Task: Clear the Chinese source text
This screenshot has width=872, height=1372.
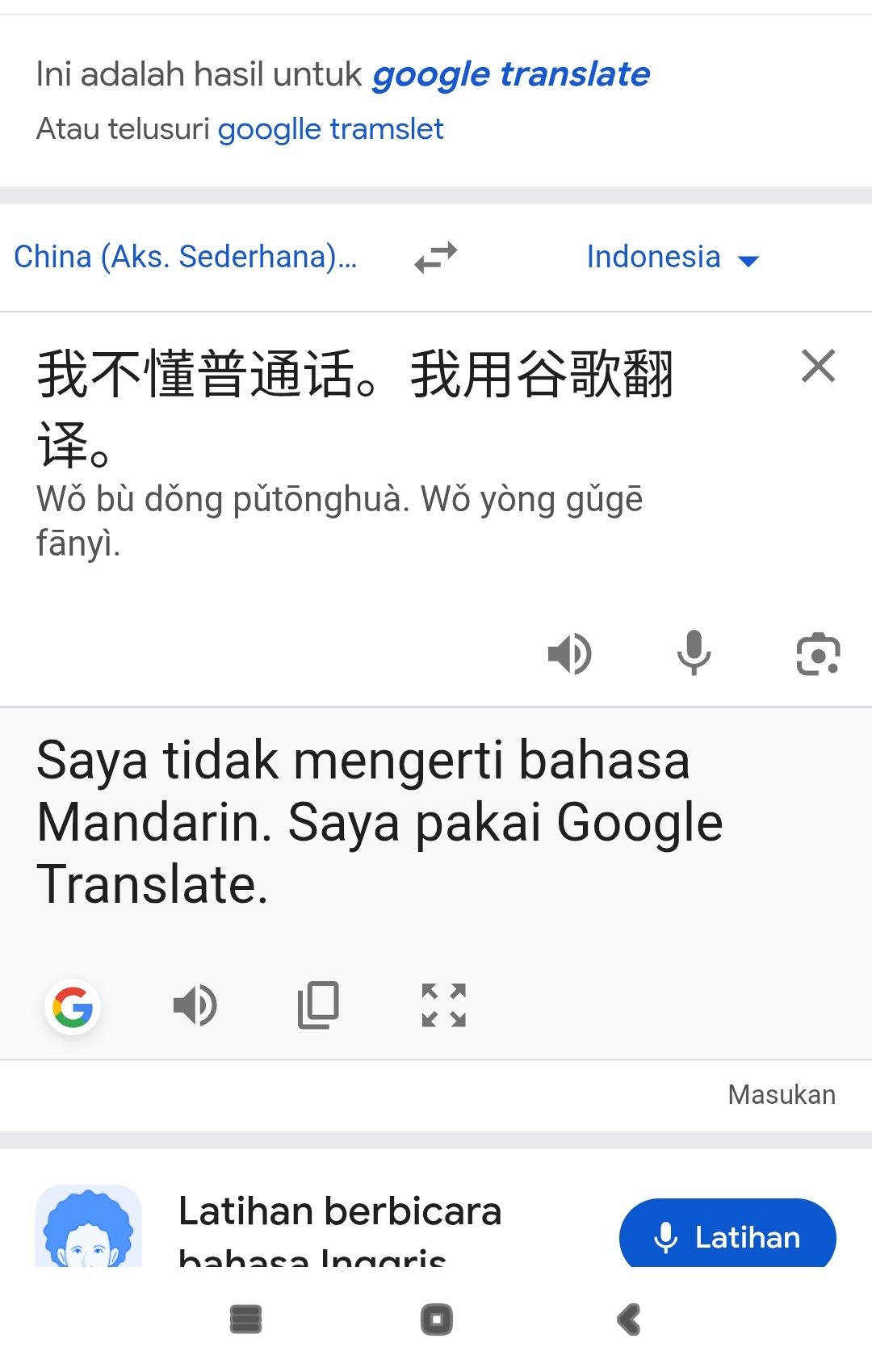Action: pyautogui.click(x=818, y=366)
